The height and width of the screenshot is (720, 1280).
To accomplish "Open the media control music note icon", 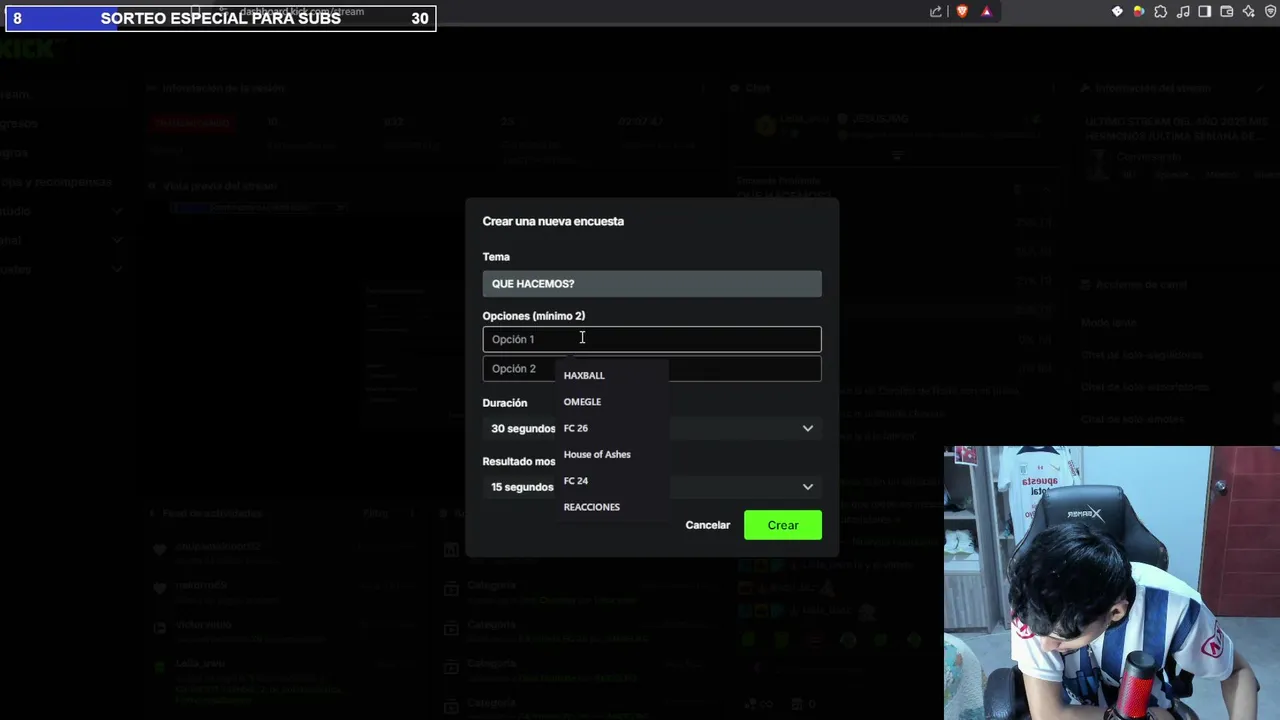I will [x=1183, y=12].
